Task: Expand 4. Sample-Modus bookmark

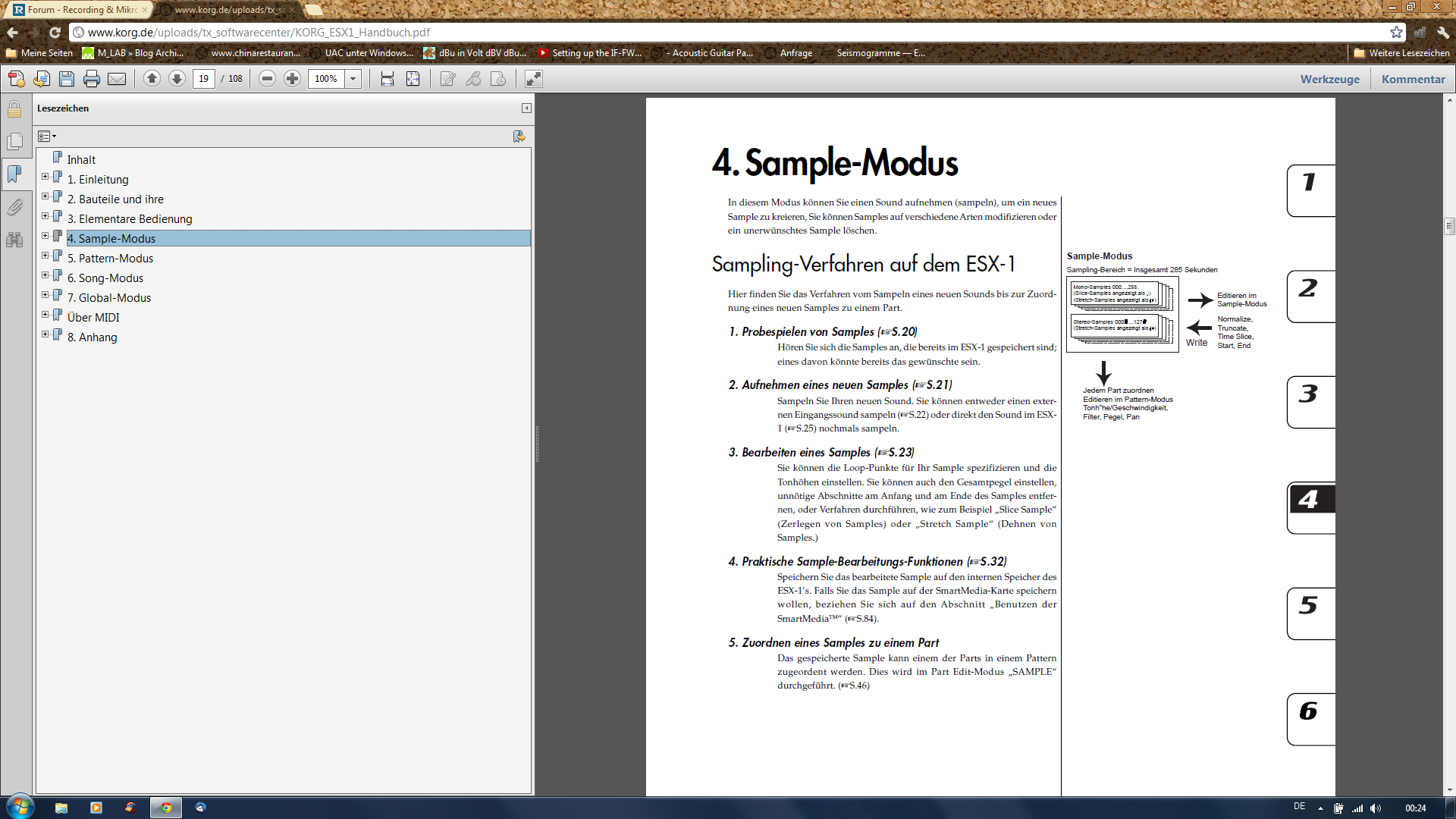Action: pyautogui.click(x=45, y=236)
